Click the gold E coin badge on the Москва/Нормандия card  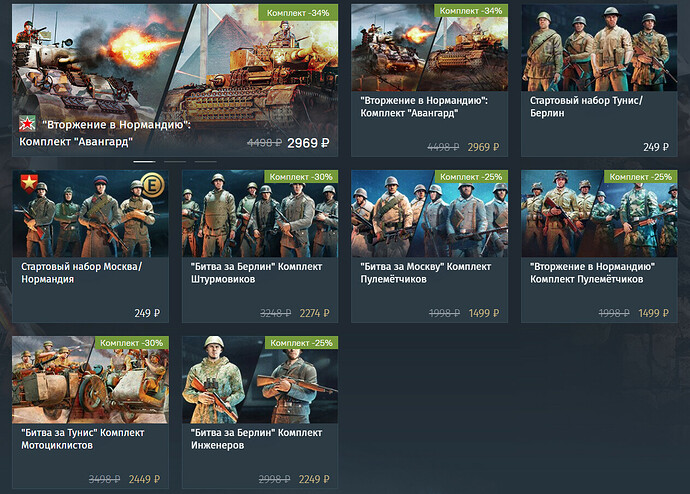tap(152, 185)
